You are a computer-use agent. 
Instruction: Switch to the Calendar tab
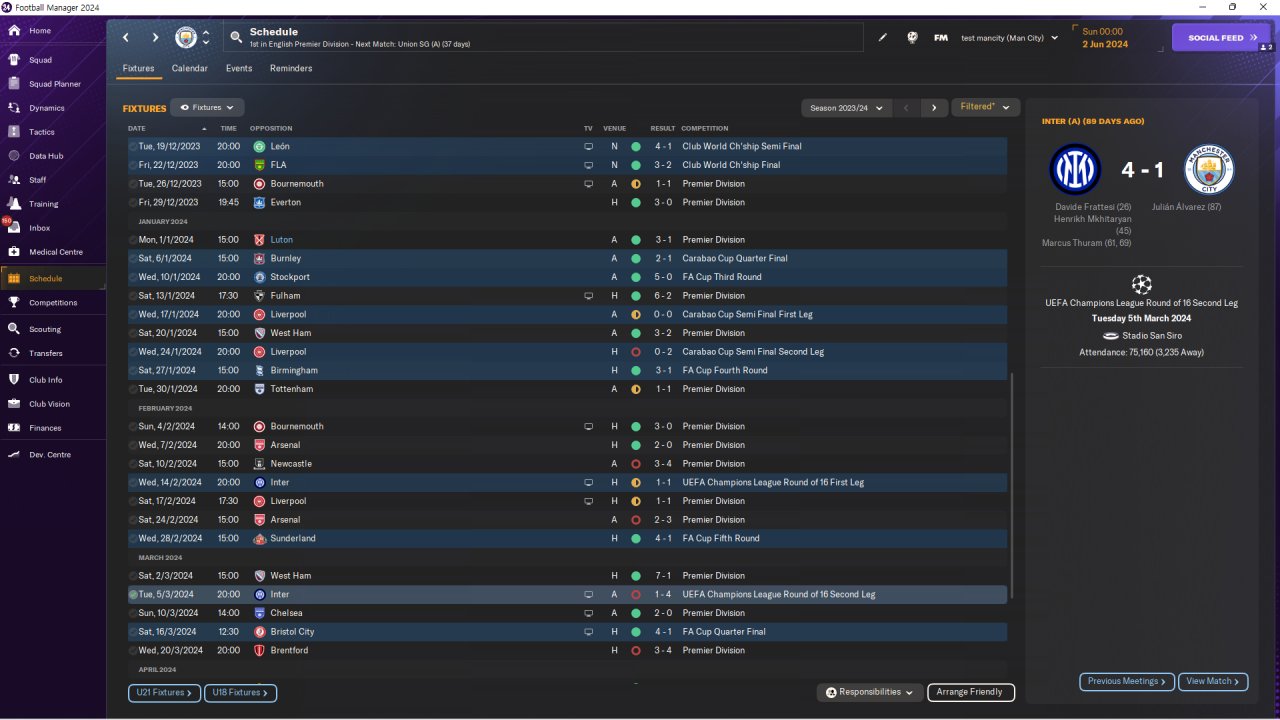point(190,69)
